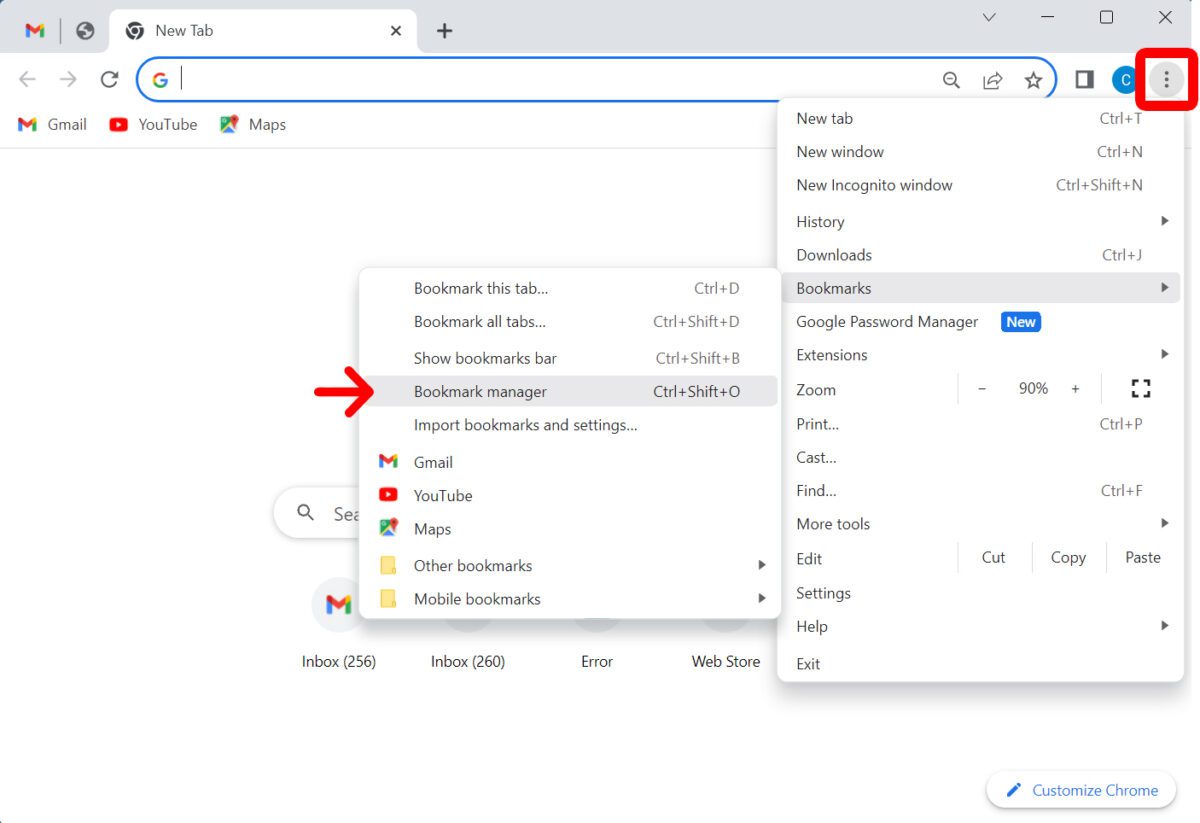Open the side panel icon
Image resolution: width=1200 pixels, height=823 pixels.
(1084, 79)
